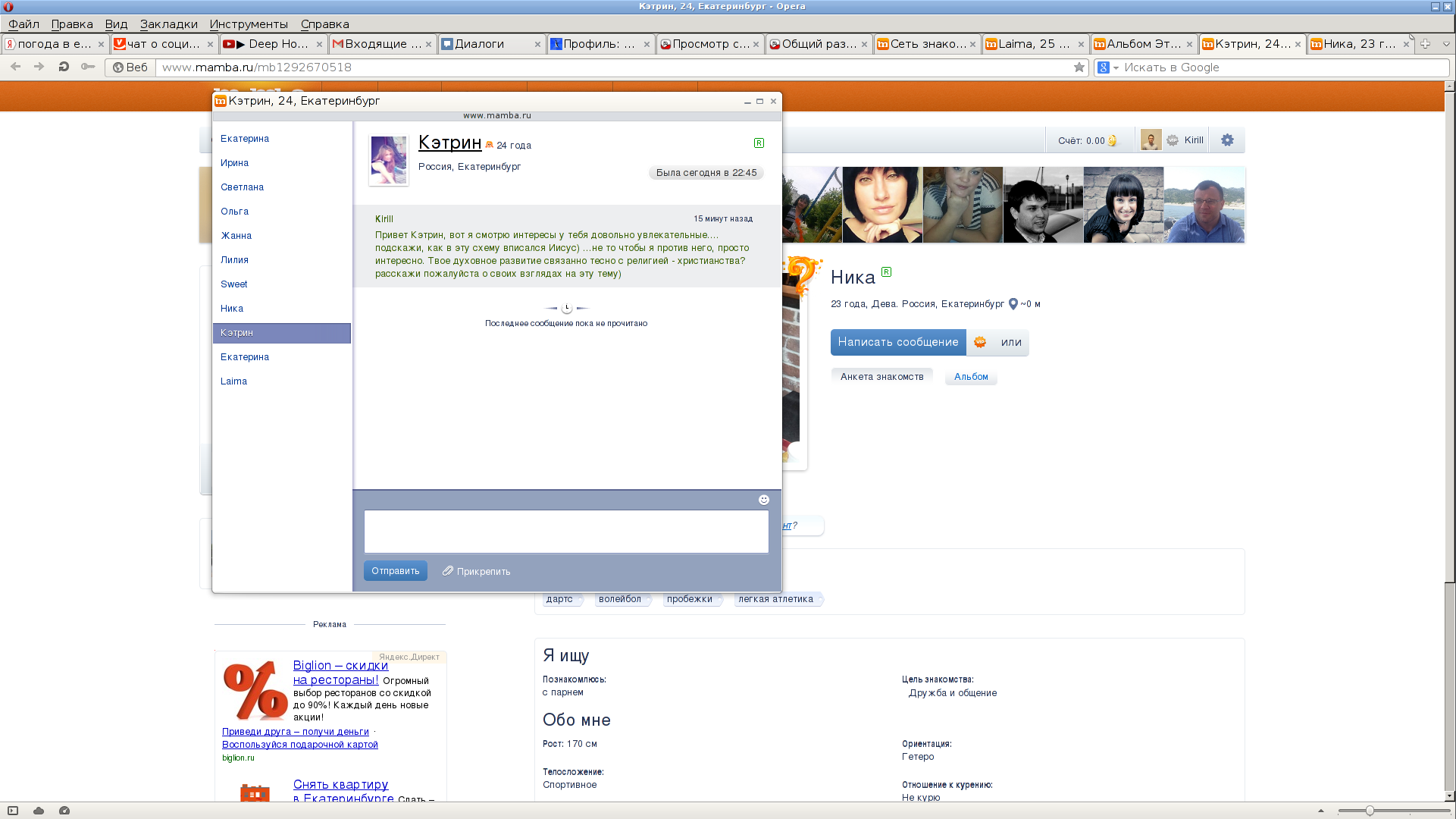The width and height of the screenshot is (1456, 819).
Task: Open the Закладки menu
Action: coord(169,24)
